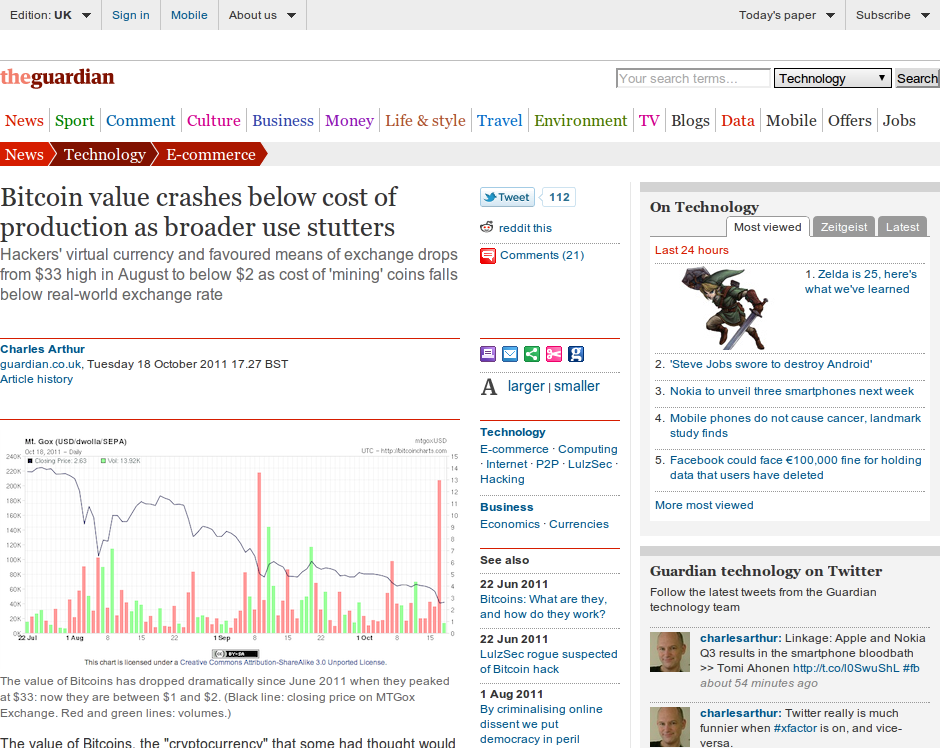Viewport: 940px width, 748px height.
Task: Click the Search button
Action: pos(917,79)
